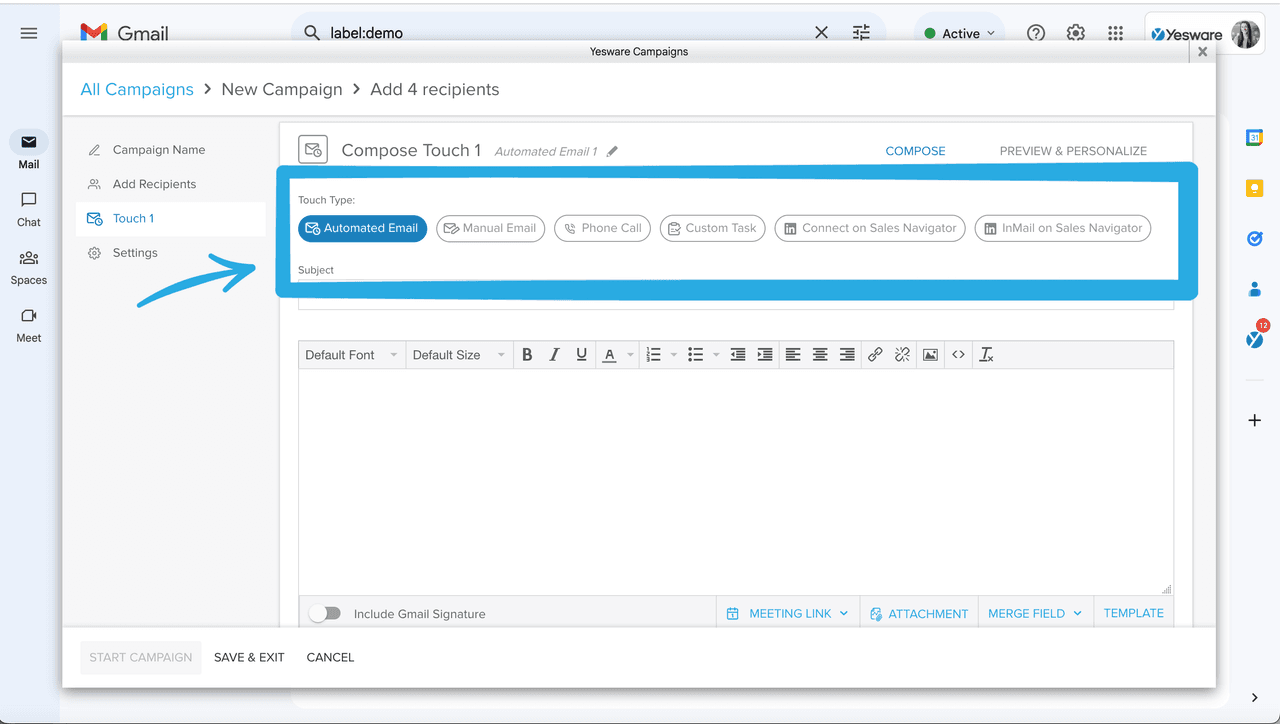
Task: Switch to the PREVIEW & PERSONALIZE tab
Action: [x=1073, y=151]
